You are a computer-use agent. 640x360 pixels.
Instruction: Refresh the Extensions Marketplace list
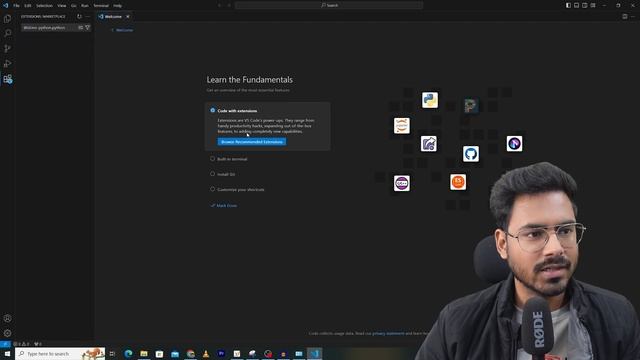(x=79, y=17)
